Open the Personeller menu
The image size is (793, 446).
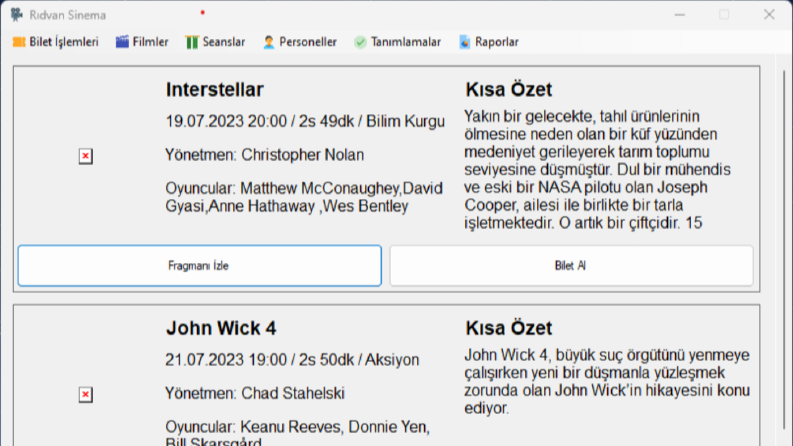300,42
